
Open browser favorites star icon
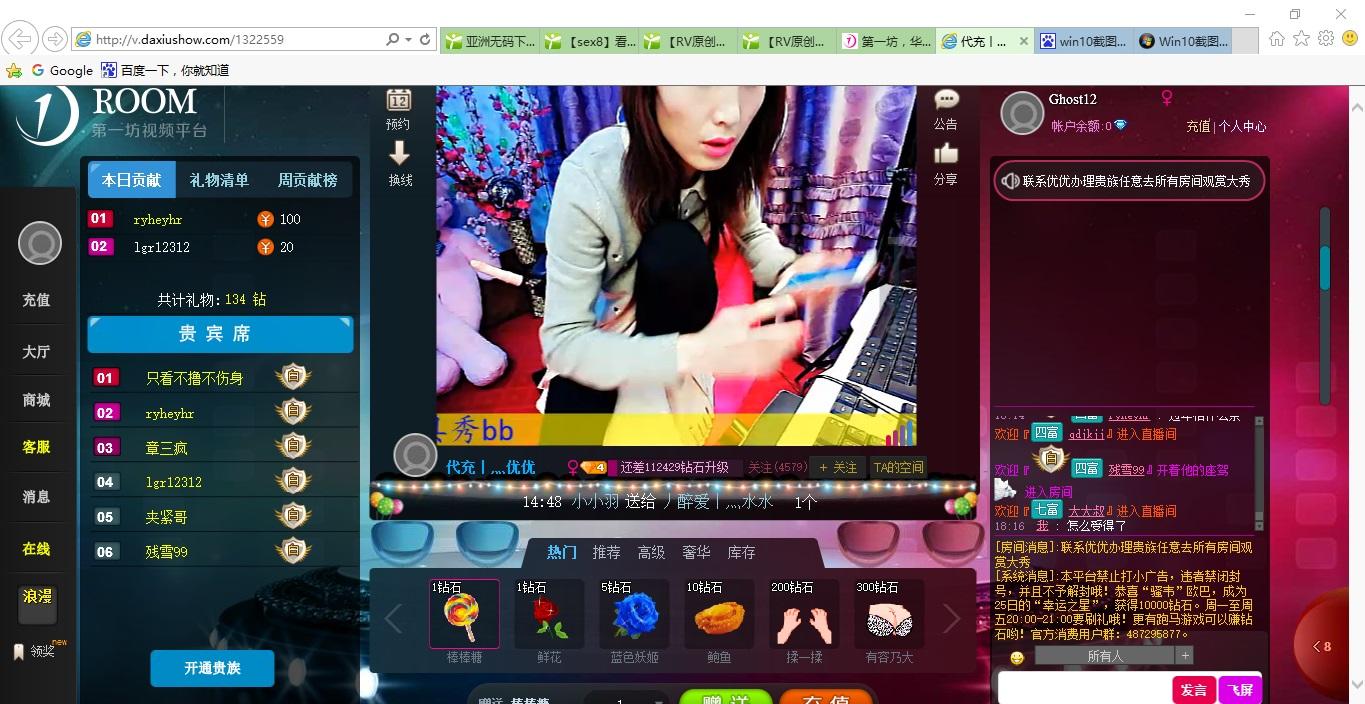1301,39
